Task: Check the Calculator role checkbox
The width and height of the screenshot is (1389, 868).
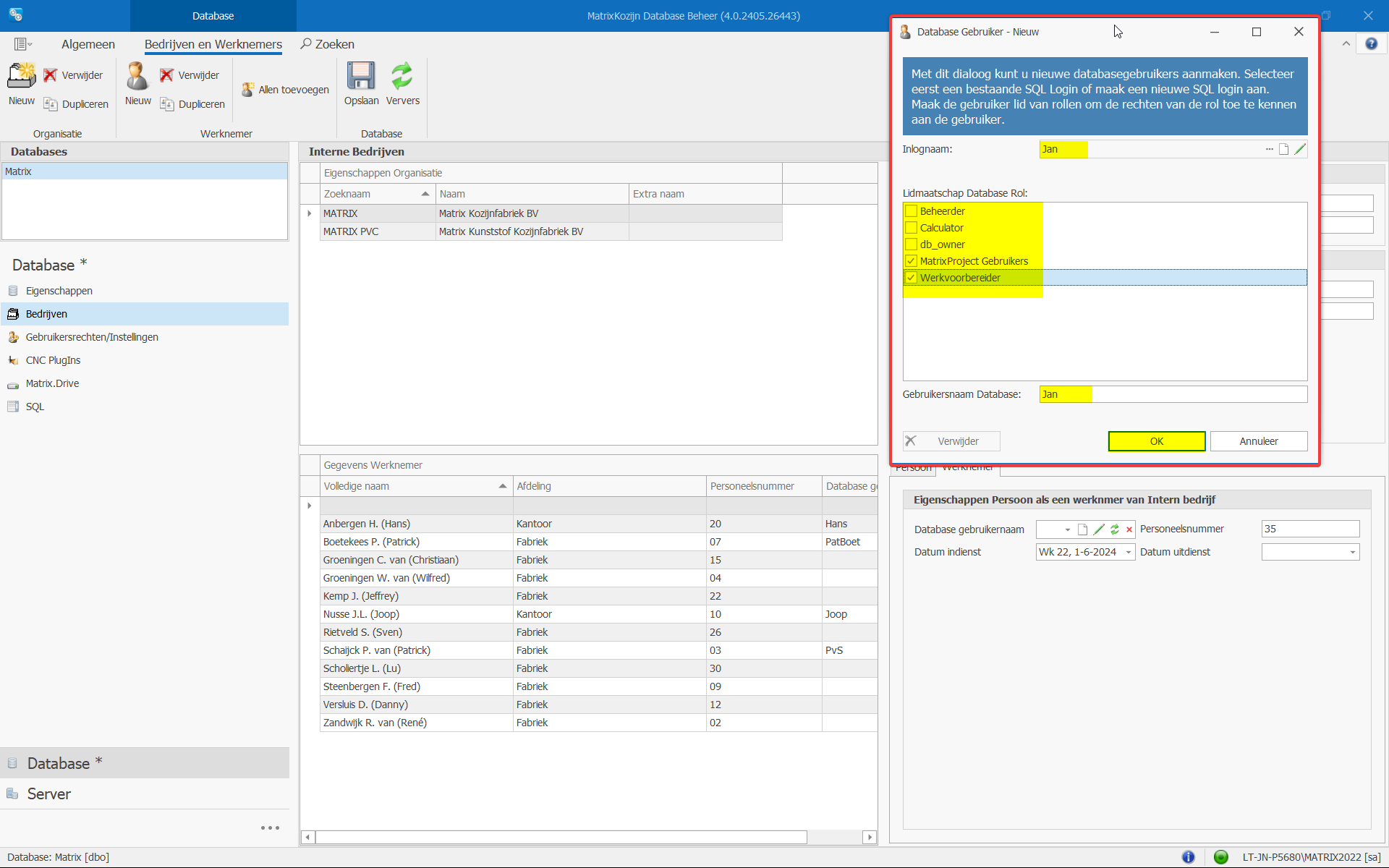Action: pyautogui.click(x=912, y=228)
